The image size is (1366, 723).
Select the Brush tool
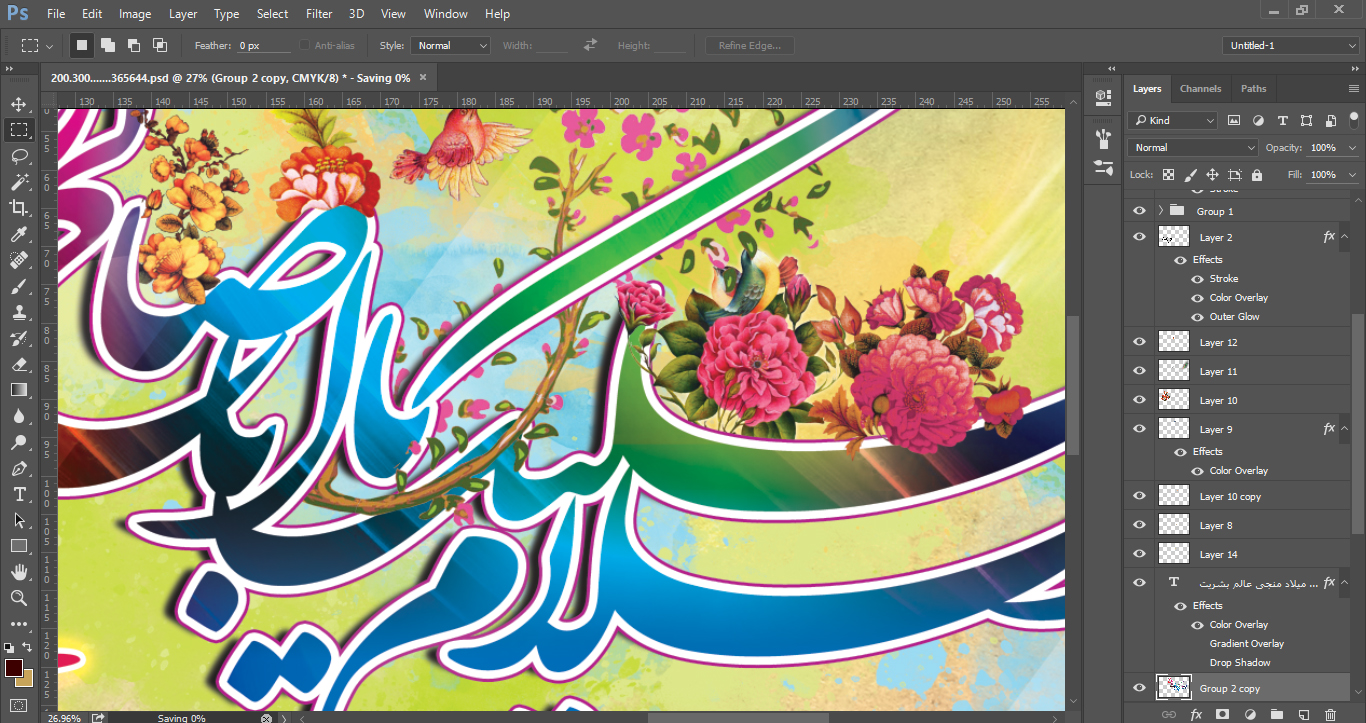(x=19, y=286)
